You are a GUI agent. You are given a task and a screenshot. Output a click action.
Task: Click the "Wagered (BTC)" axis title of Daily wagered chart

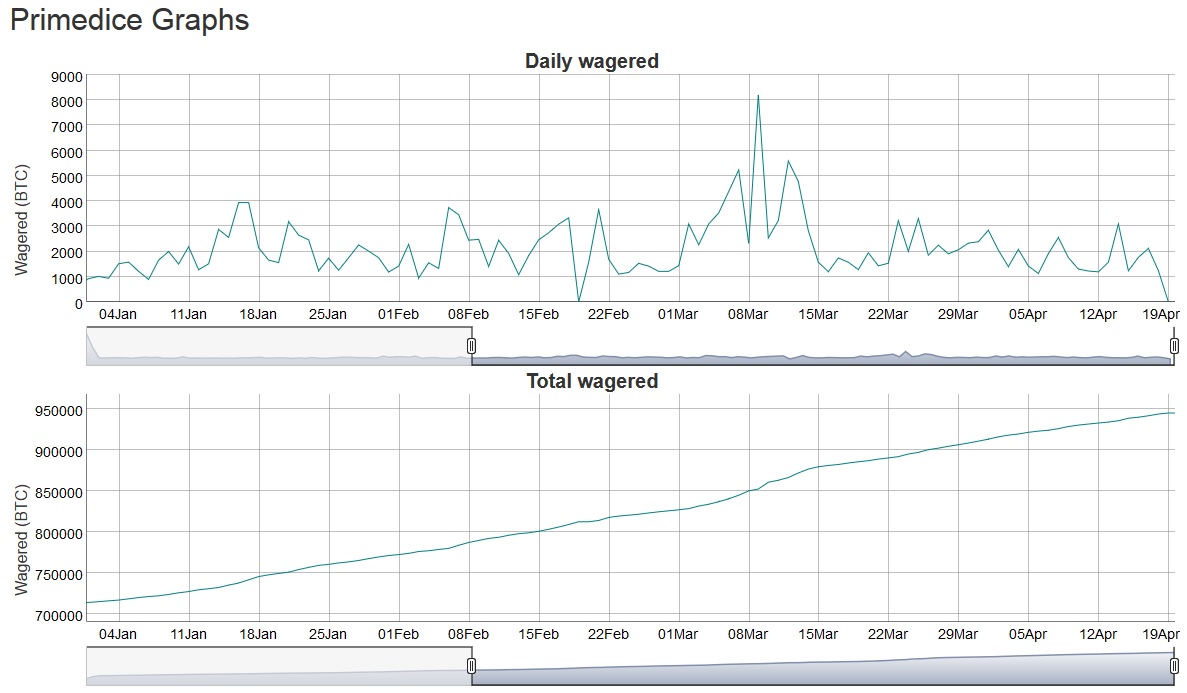21,220
